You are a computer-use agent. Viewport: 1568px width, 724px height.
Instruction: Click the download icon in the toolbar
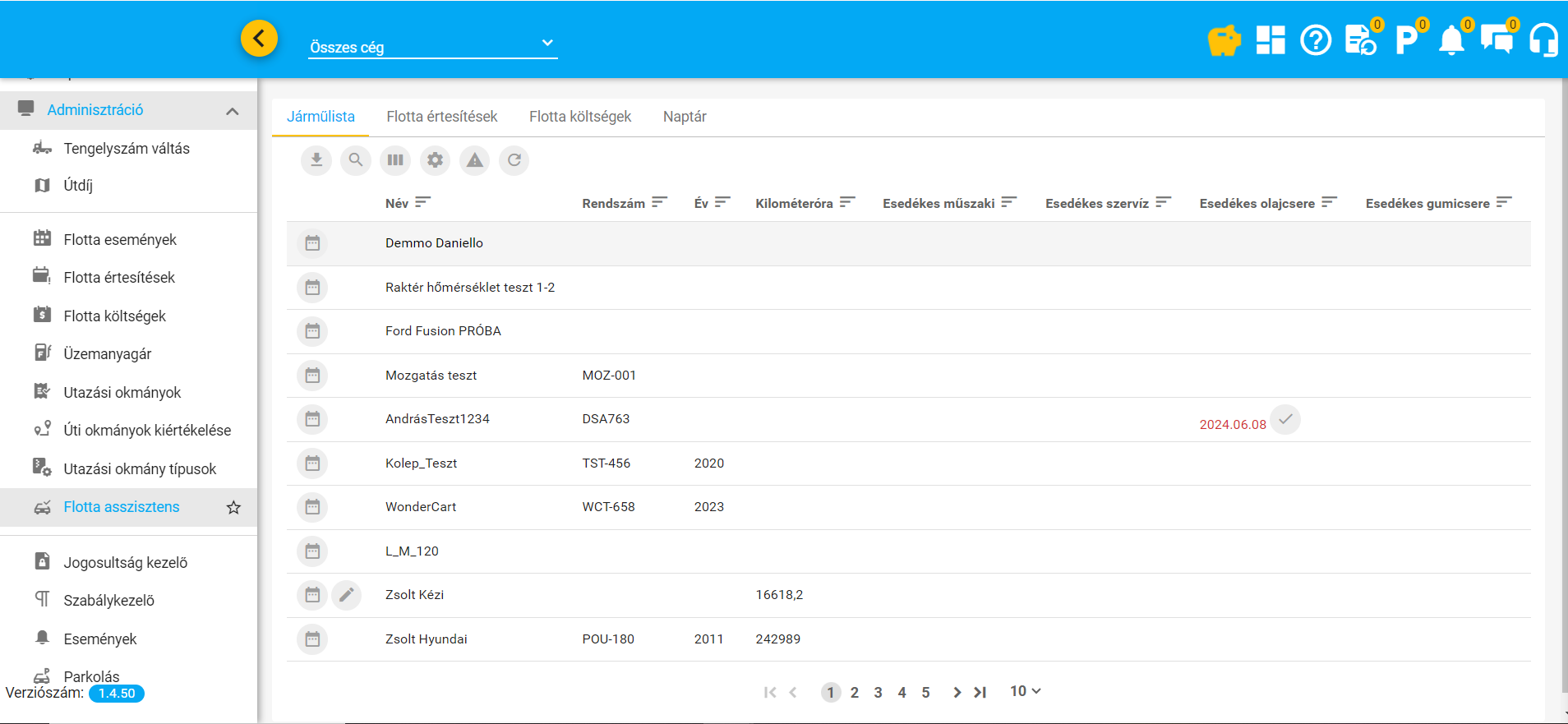pos(316,160)
